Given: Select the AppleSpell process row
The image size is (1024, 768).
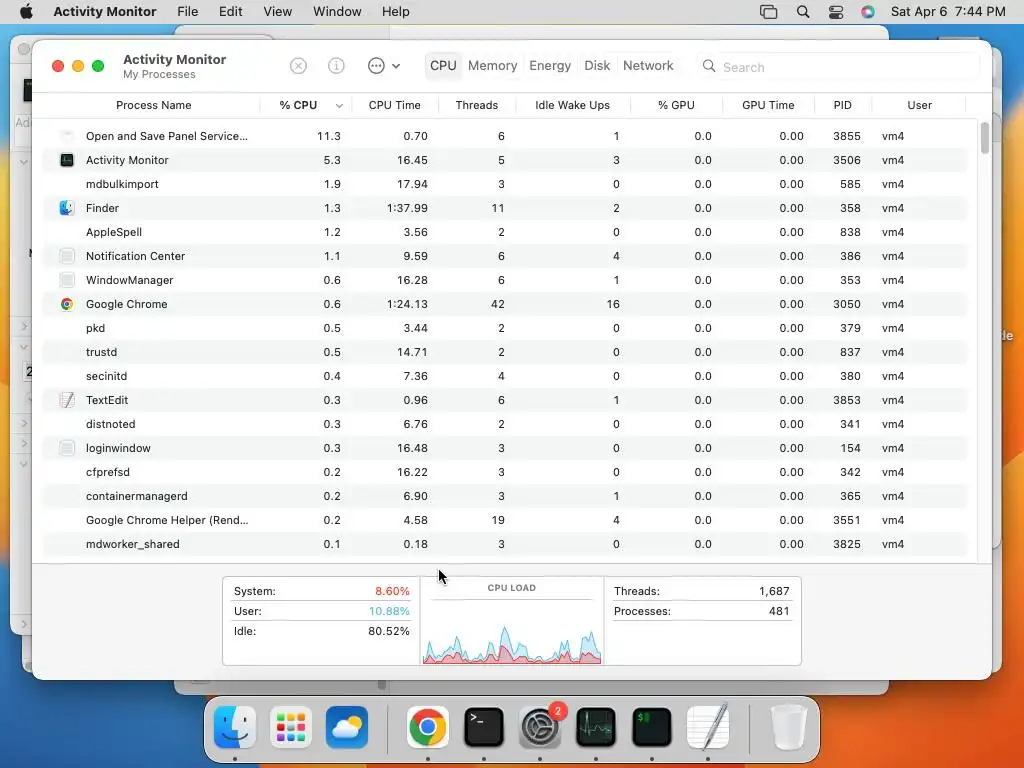Looking at the screenshot, I should (505, 232).
